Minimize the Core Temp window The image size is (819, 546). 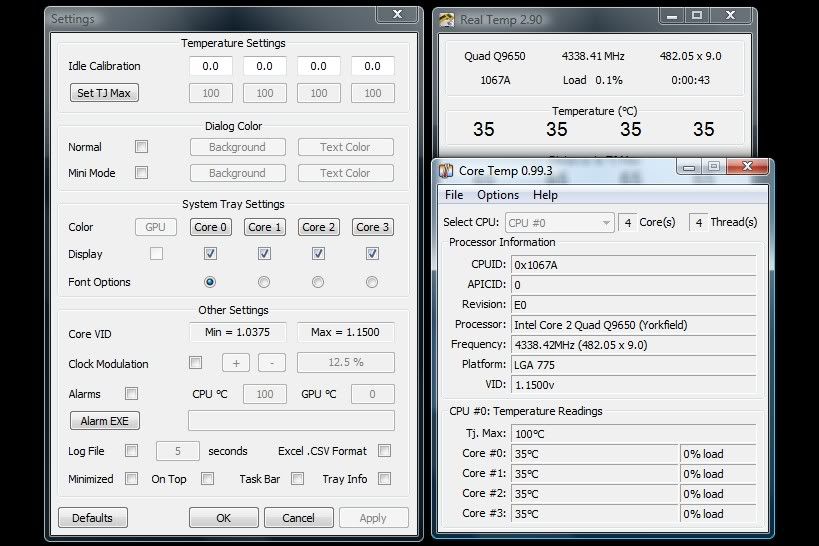click(x=689, y=167)
